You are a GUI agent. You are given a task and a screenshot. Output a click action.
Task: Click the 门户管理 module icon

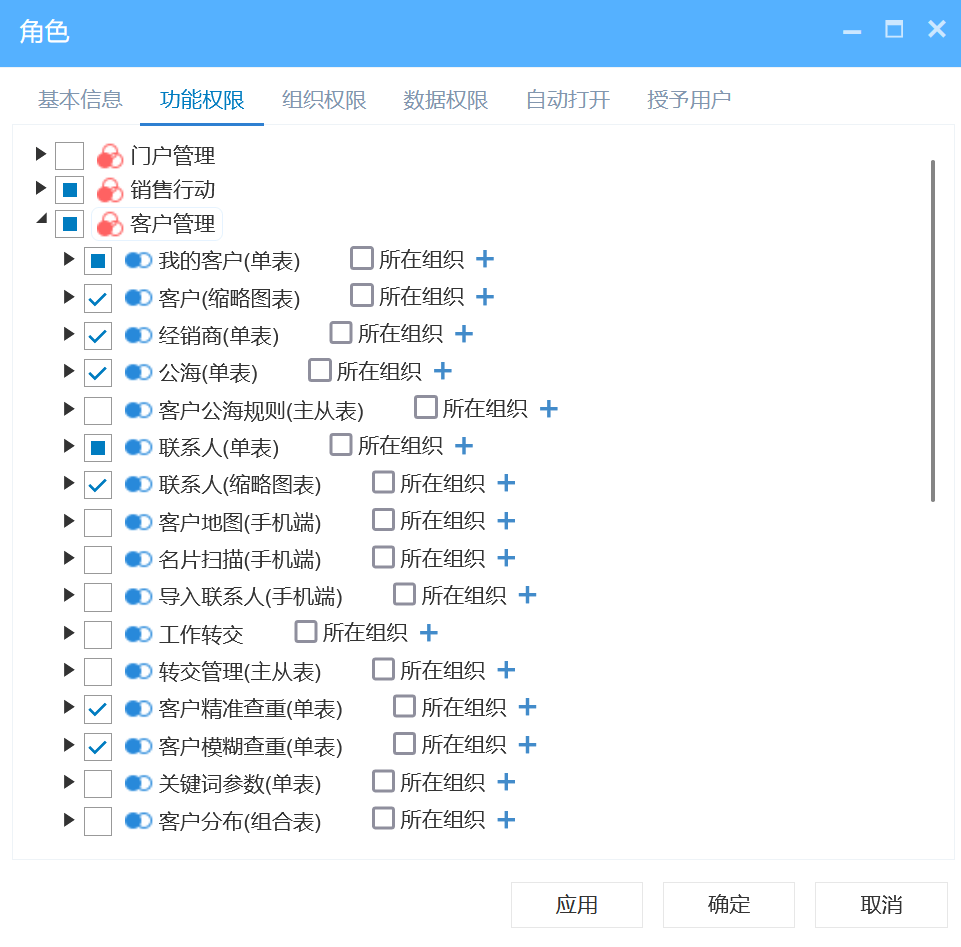click(x=108, y=156)
